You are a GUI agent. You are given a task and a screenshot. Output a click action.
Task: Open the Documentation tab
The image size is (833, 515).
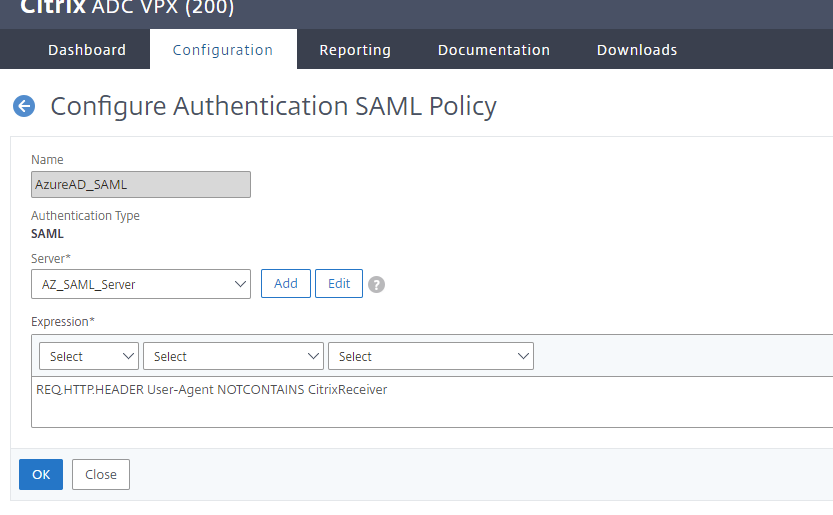click(494, 49)
